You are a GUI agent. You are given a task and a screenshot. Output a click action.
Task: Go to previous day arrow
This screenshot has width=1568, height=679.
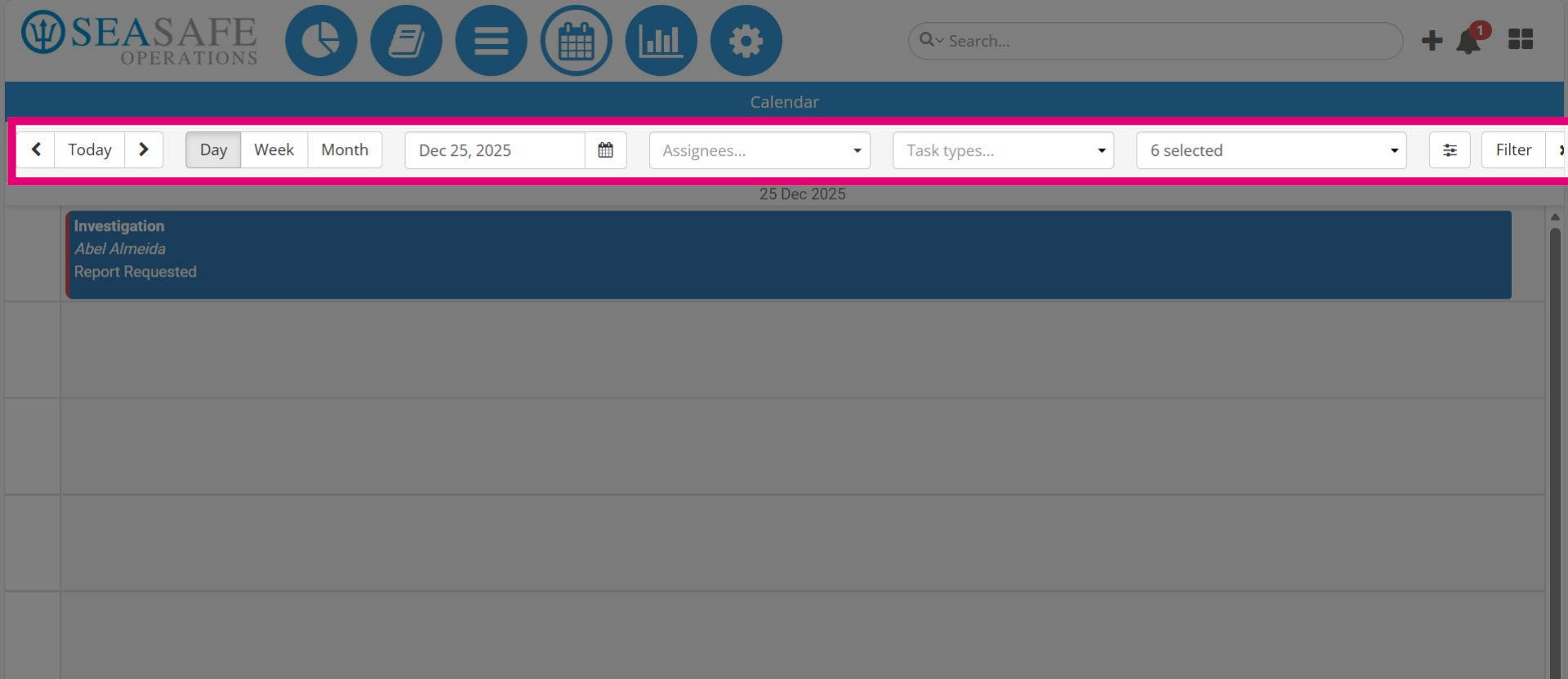pos(36,149)
